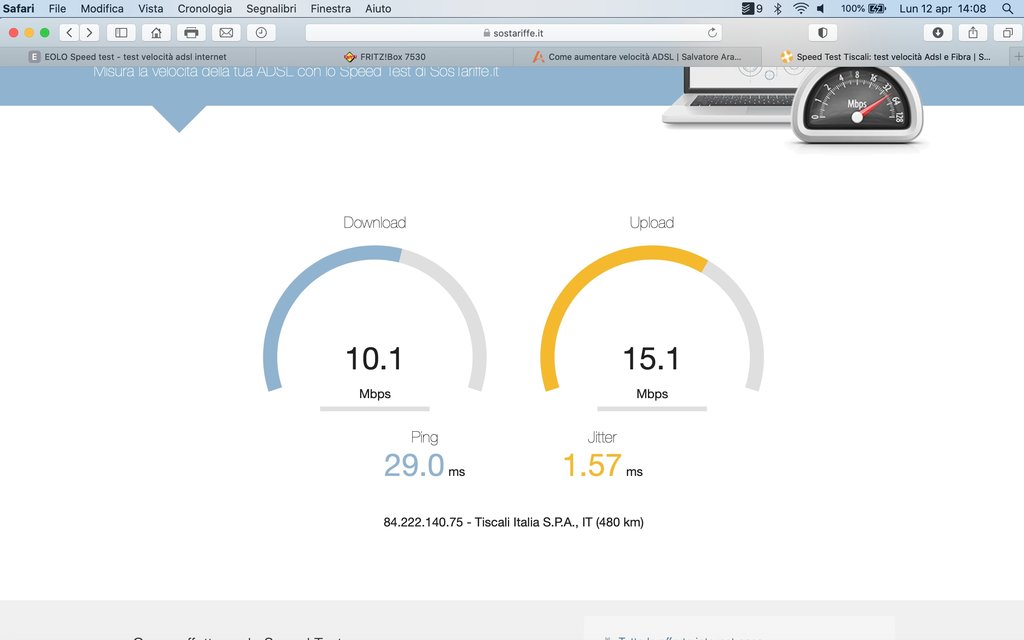Screen dimensions: 1024x640
Task: Switch to FRITZ!Box 7530 tab
Action: click(384, 57)
